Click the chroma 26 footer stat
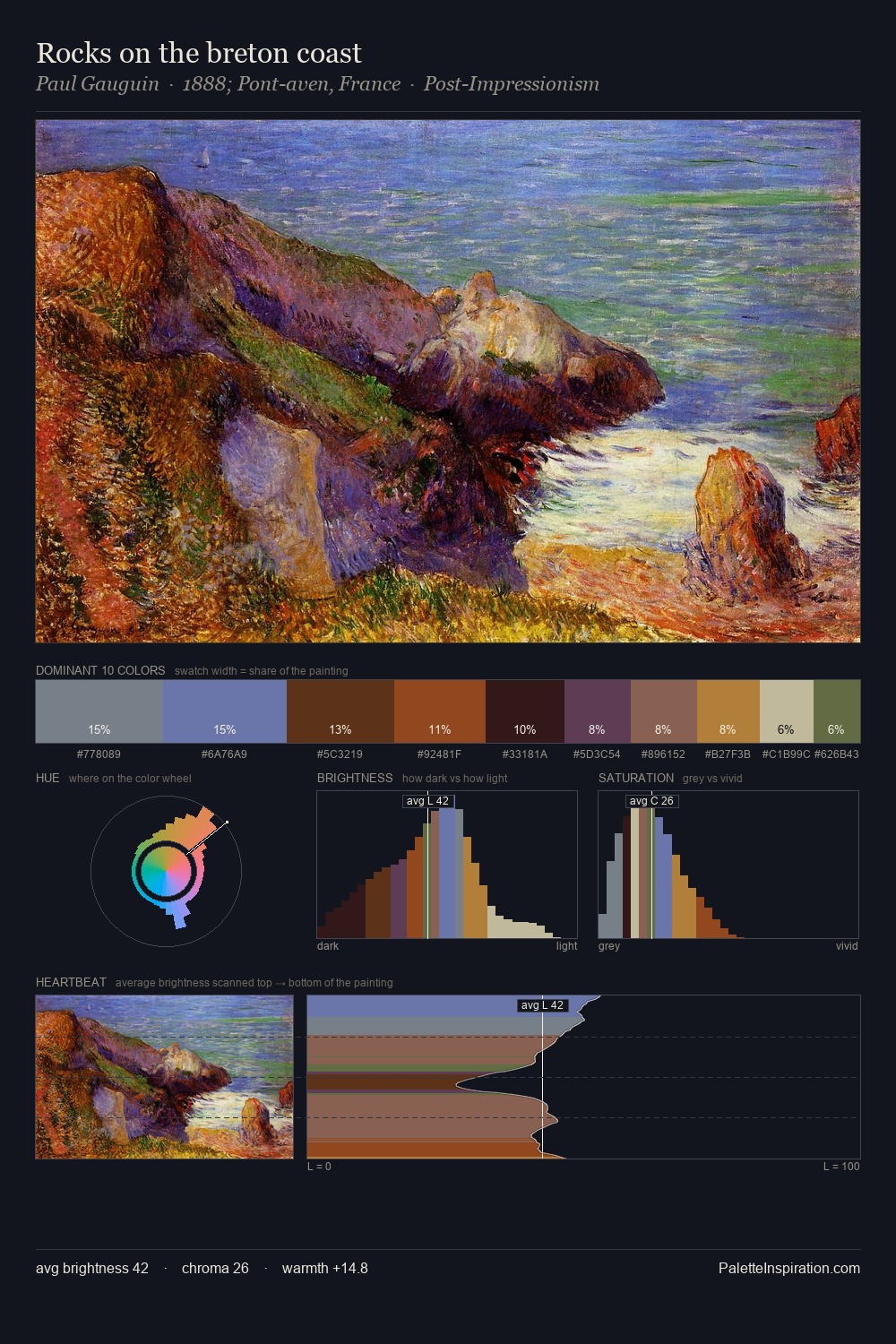896x1344 pixels. [215, 1268]
